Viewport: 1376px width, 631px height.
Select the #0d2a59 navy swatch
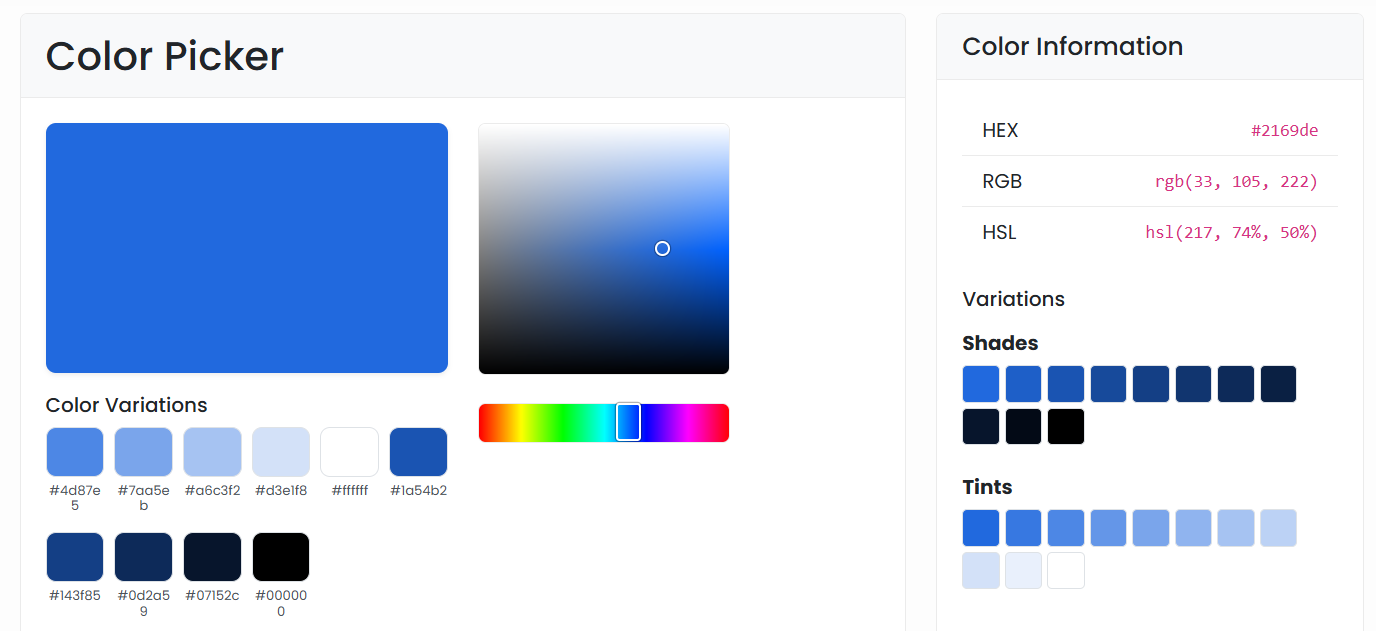[143, 557]
